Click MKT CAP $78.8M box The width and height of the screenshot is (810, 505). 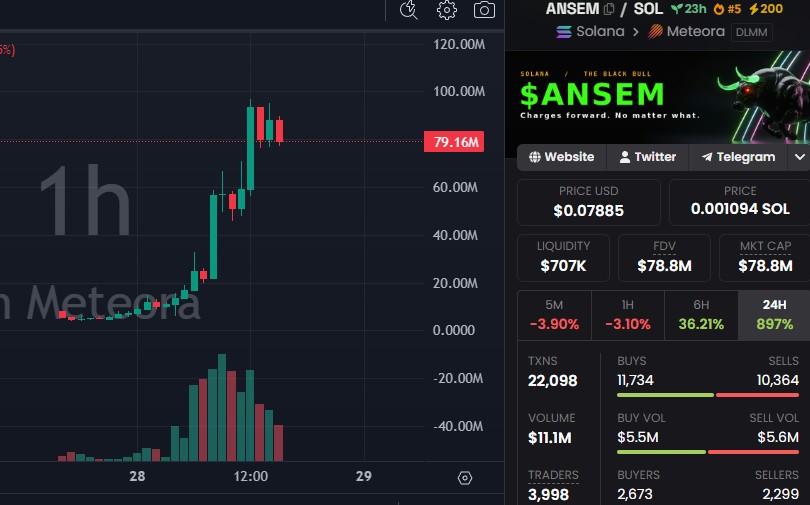(x=765, y=258)
